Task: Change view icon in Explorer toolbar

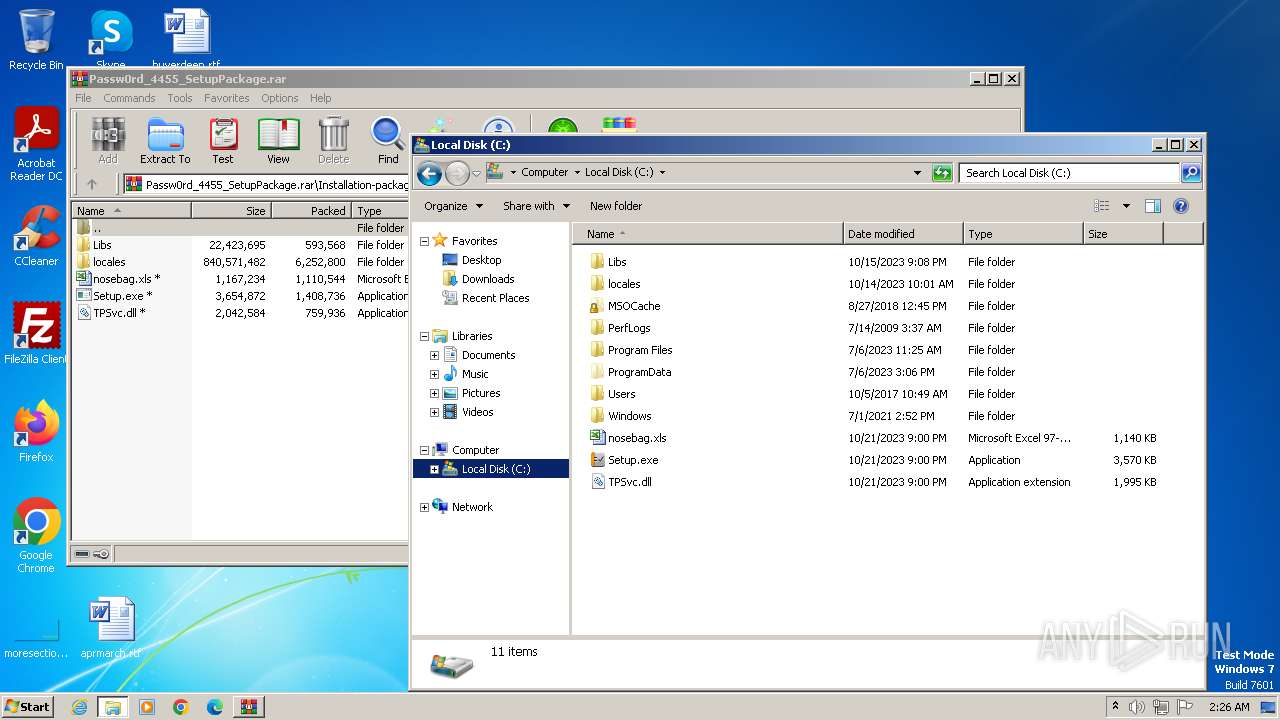Action: [1101, 206]
